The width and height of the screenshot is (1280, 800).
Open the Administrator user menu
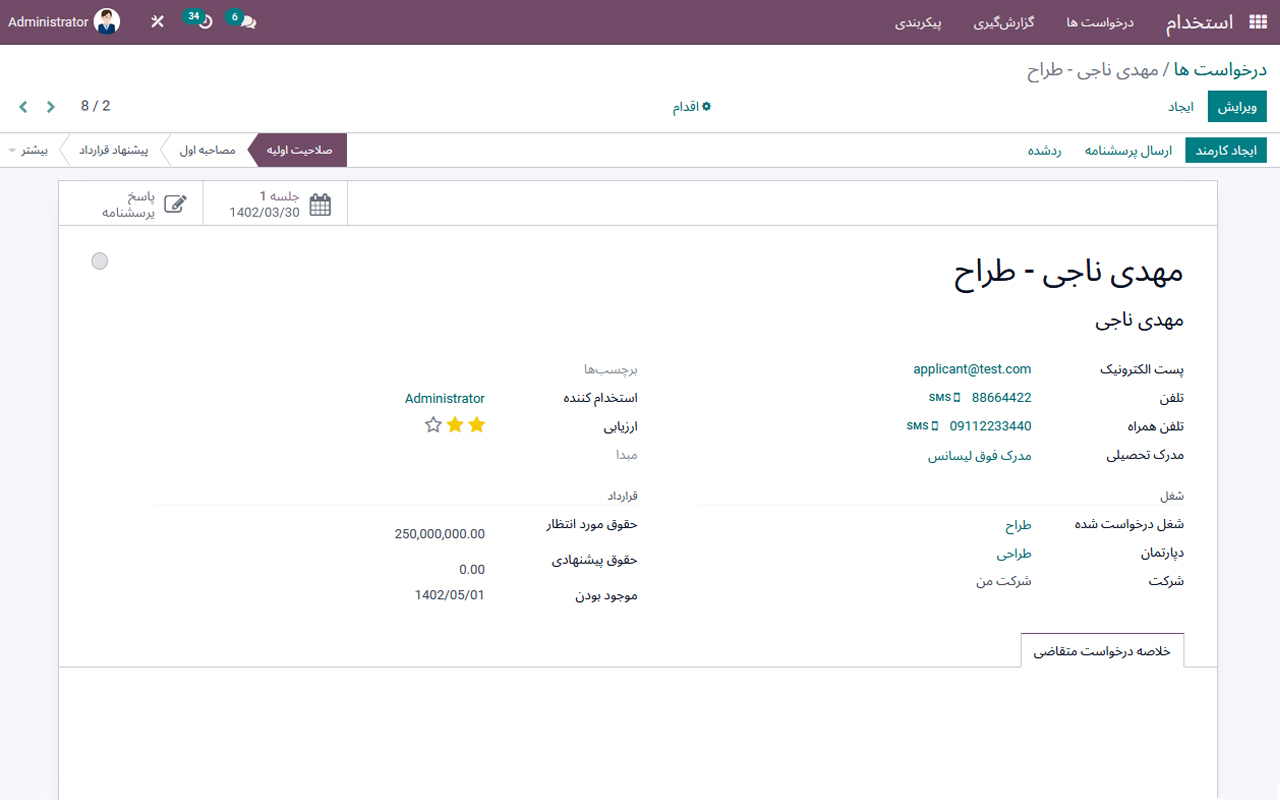tap(64, 21)
